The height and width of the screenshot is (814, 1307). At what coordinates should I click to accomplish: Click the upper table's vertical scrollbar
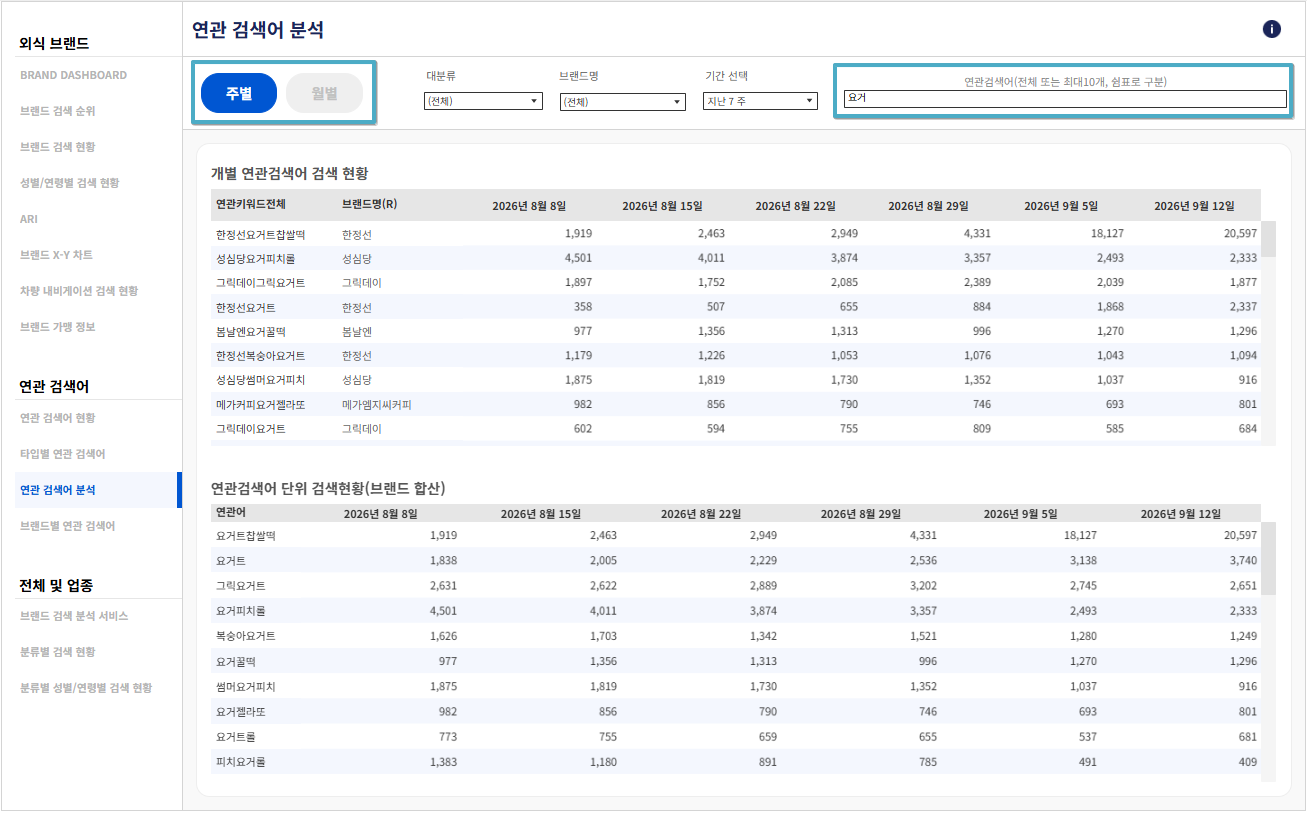pos(1268,333)
